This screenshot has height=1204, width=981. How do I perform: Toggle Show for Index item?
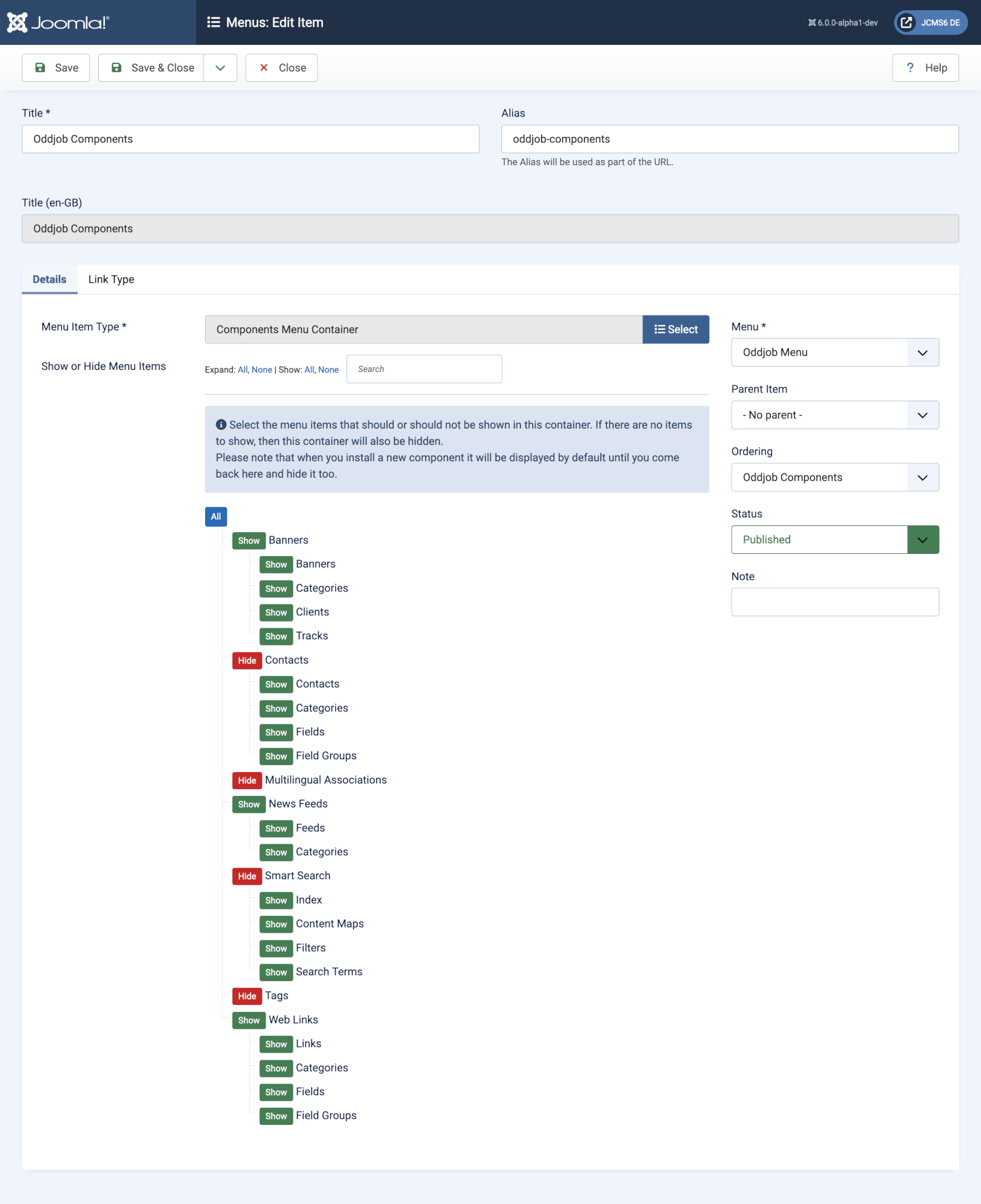[276, 900]
